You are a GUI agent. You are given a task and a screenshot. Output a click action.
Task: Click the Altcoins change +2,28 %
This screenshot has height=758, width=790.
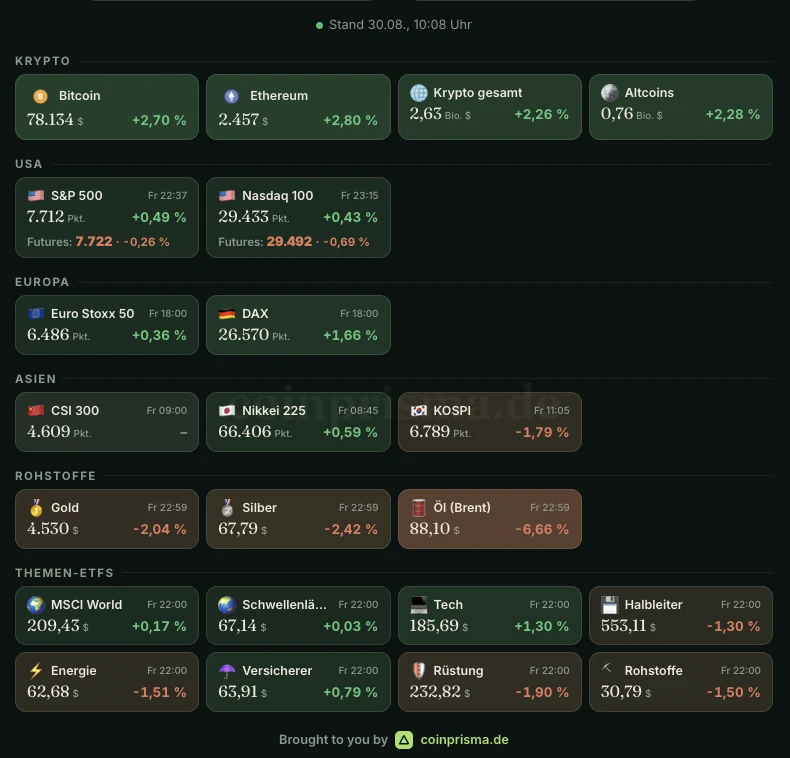point(733,114)
